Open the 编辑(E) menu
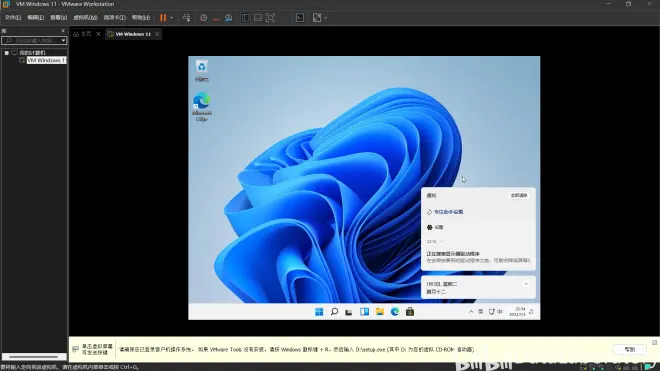Screen dimensions: 660x371 coord(35,18)
